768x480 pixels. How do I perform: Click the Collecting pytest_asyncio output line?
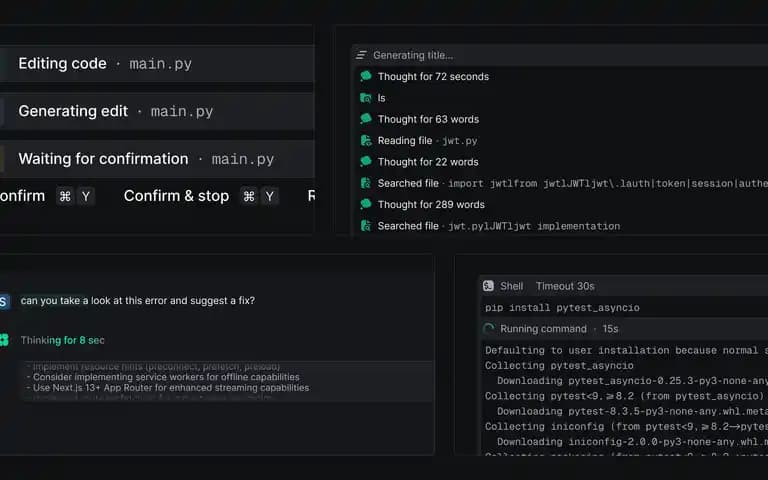(x=559, y=365)
